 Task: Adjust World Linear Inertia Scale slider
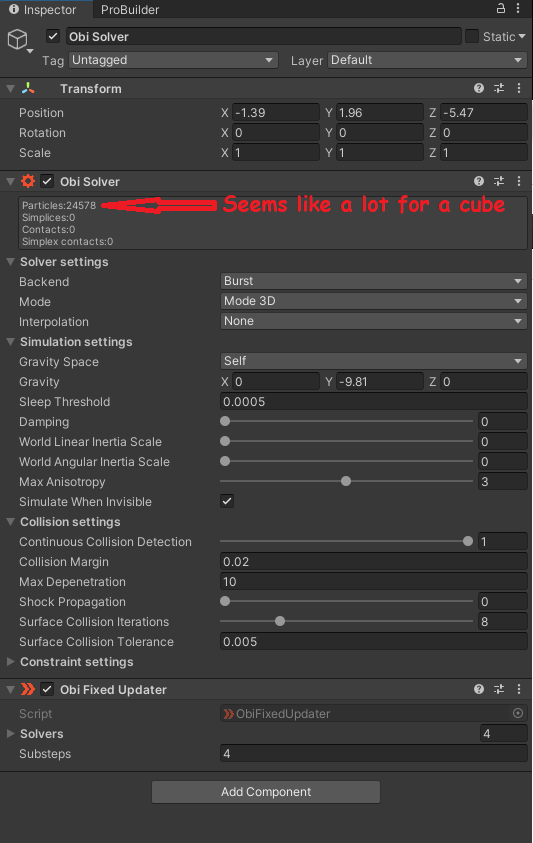click(x=346, y=441)
